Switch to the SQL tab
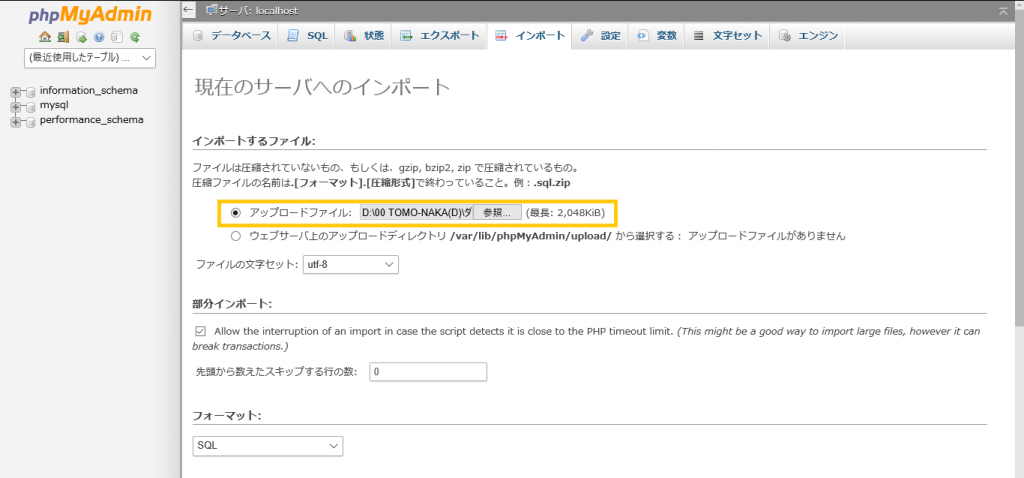 click(x=308, y=36)
